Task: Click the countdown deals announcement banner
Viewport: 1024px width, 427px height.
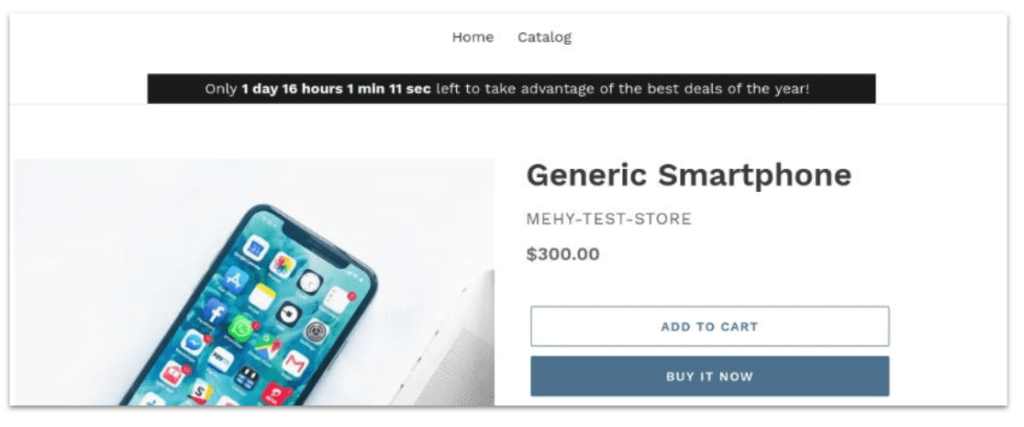Action: click(x=511, y=88)
